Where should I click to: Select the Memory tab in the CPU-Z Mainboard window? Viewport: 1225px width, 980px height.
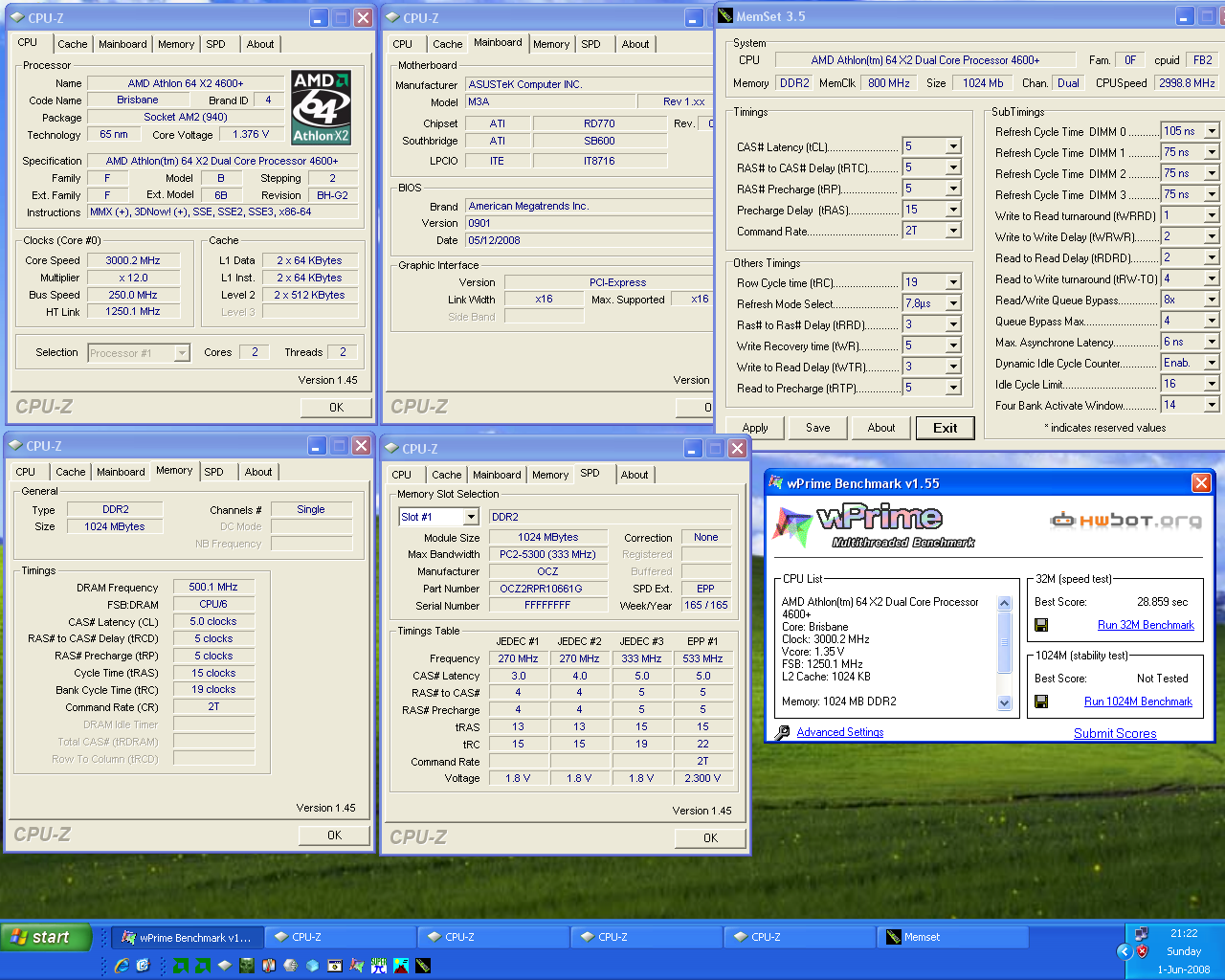point(551,44)
